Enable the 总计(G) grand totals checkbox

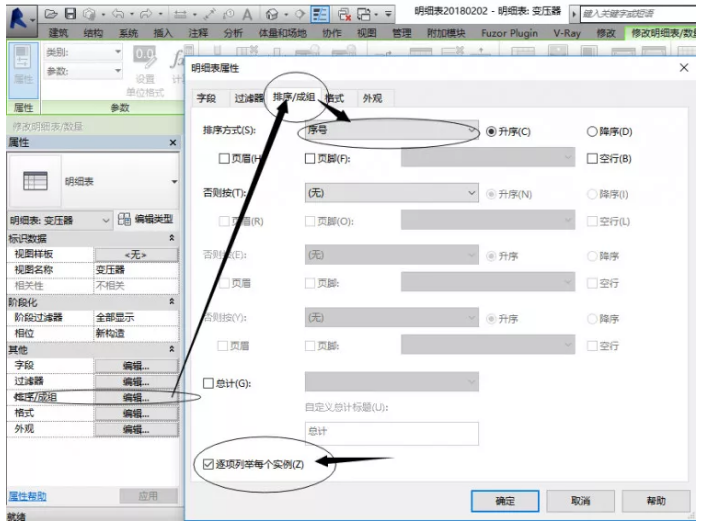[208, 382]
